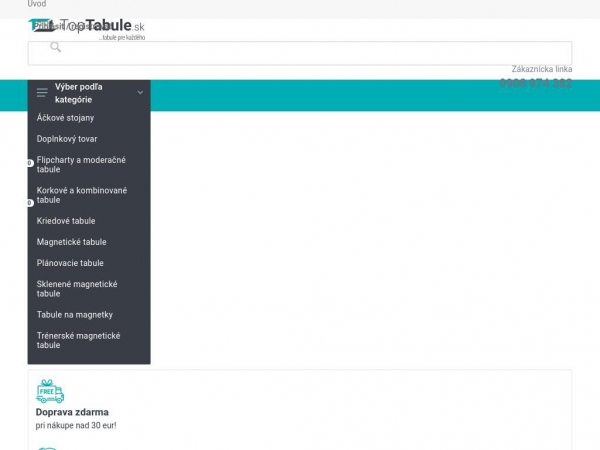Click the Úvod breadcrumb link
The image size is (600, 450).
pos(37,4)
